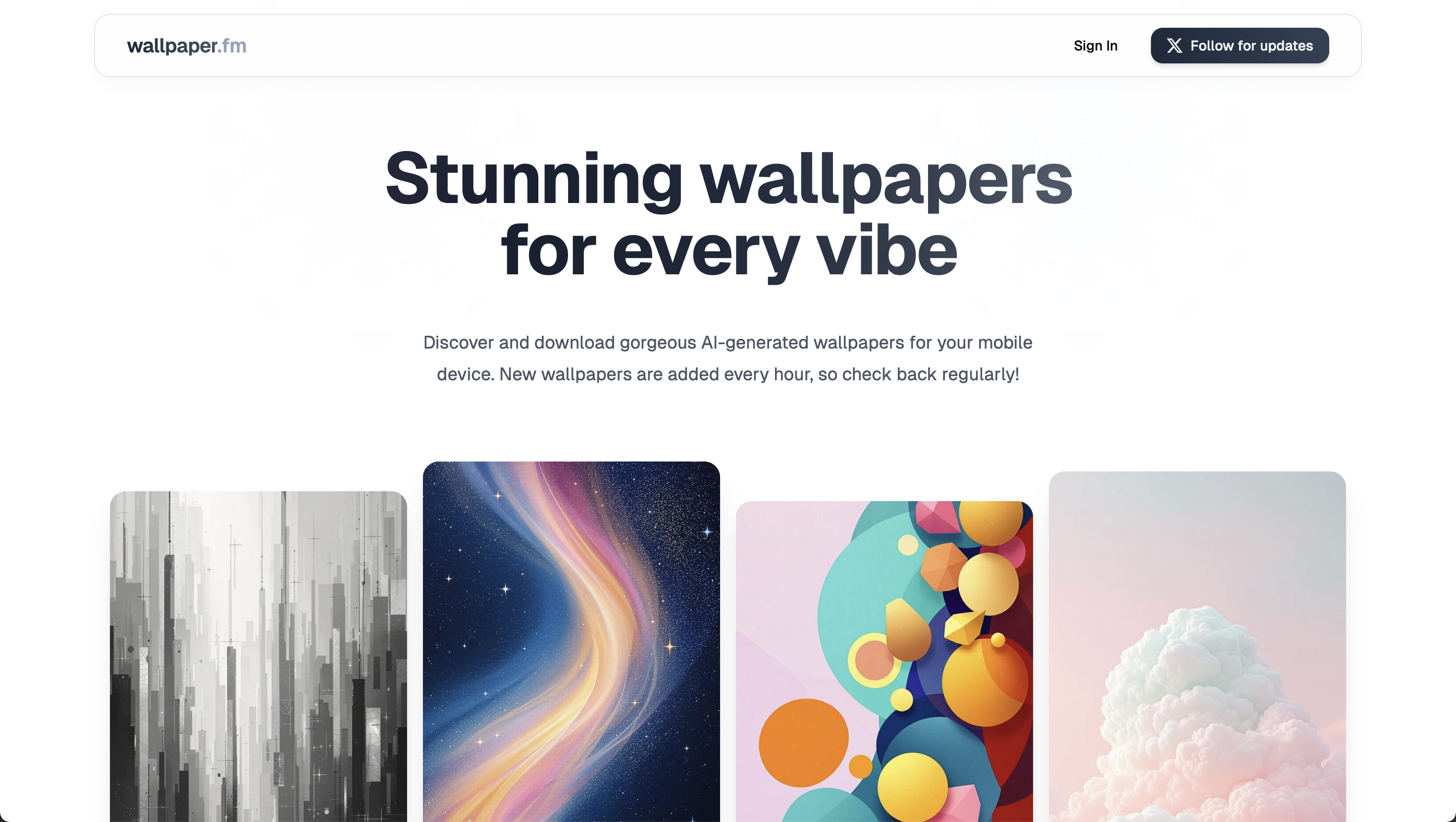Click the word "Stunning" in the heading
Screen dimensions: 1456x822
click(533, 179)
